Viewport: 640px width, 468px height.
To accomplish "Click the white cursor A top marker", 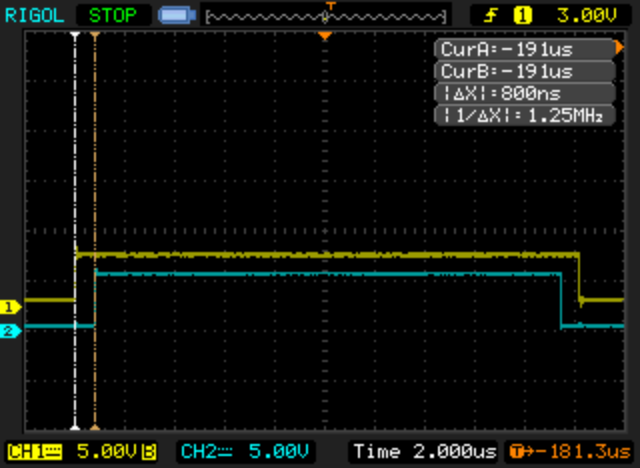I will 75,35.
